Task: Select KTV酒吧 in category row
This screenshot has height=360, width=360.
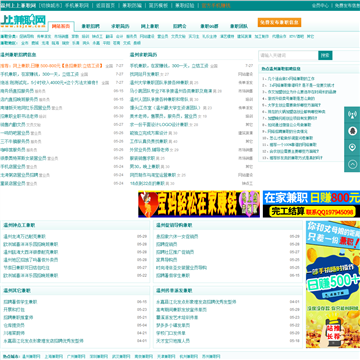Action: (296, 36)
